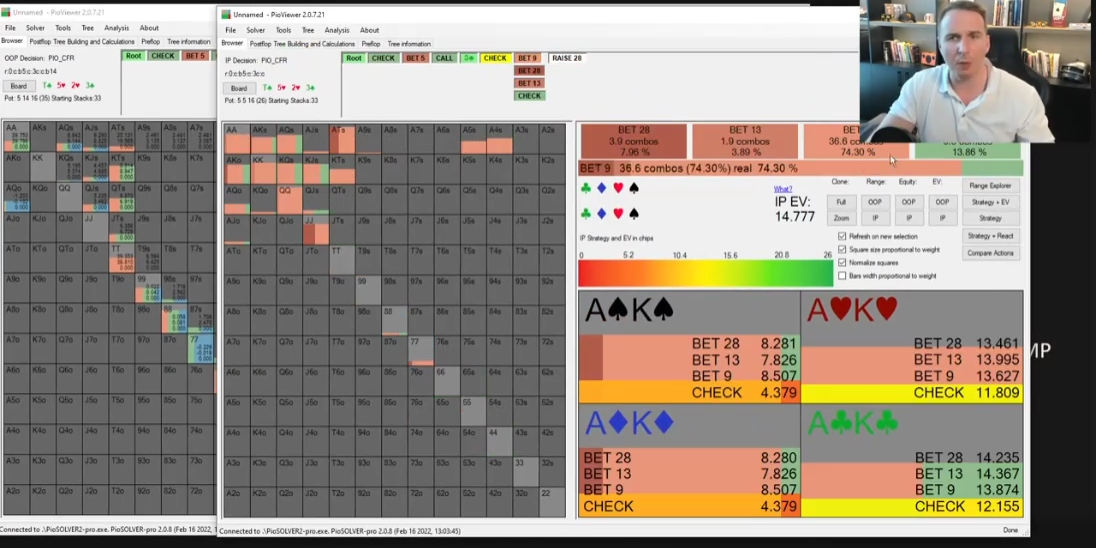The width and height of the screenshot is (1096, 548).
Task: Click IP button under Range column
Action: pos(874,218)
